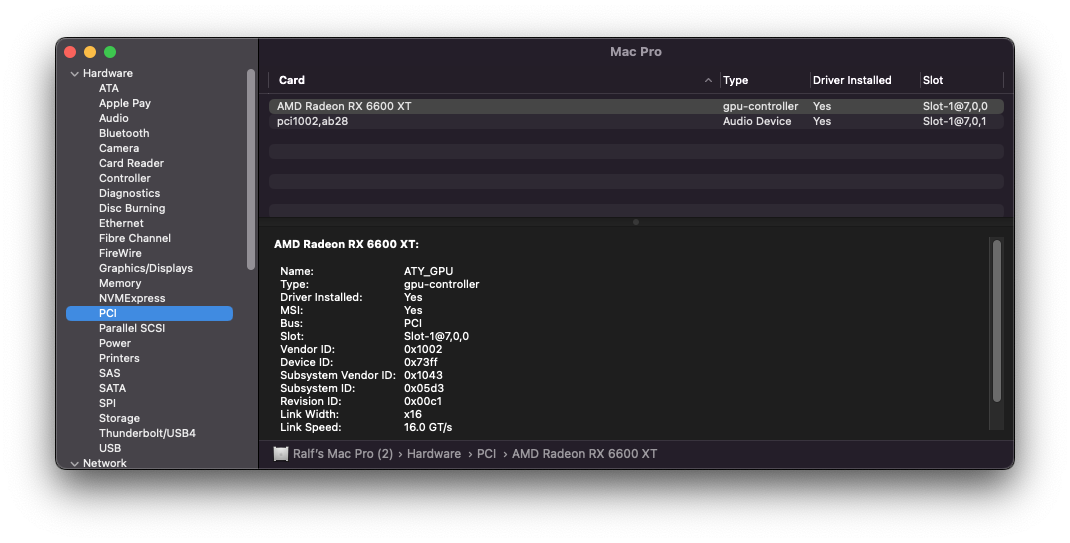Open NVMExpress hardware info
The image size is (1070, 543).
pos(132,298)
